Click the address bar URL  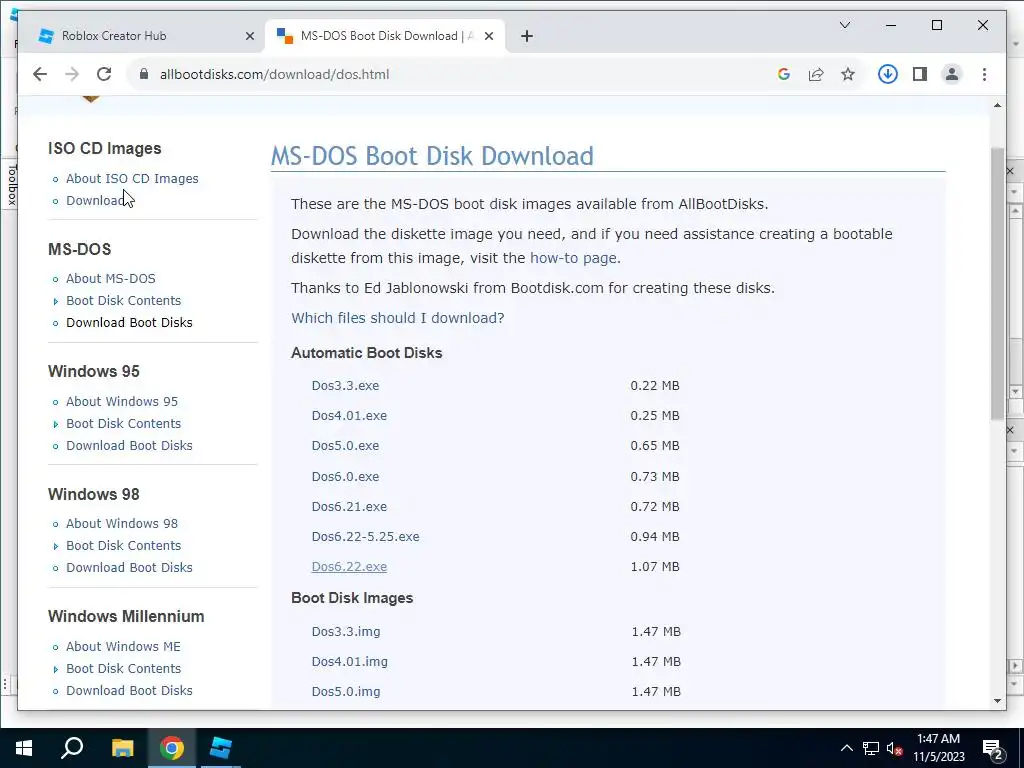point(274,74)
